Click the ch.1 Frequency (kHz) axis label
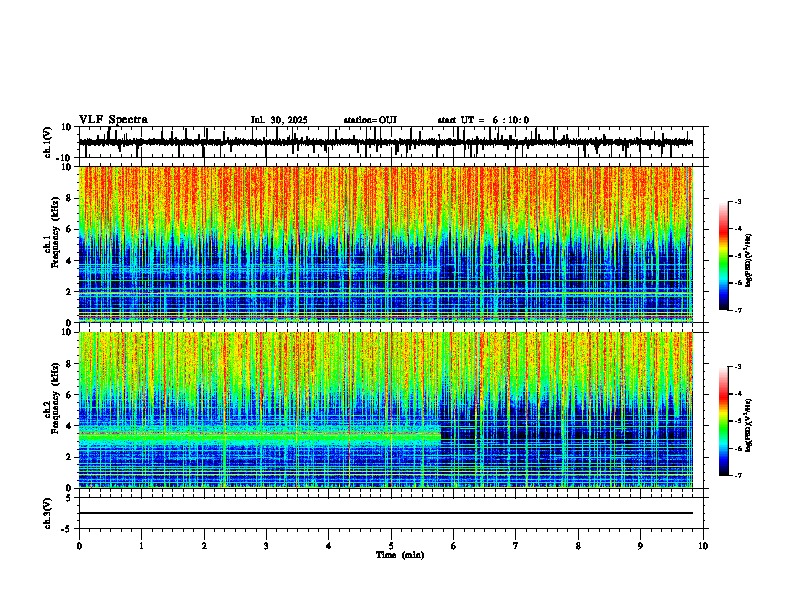Viewport: 792px width, 612px height. 54,232
